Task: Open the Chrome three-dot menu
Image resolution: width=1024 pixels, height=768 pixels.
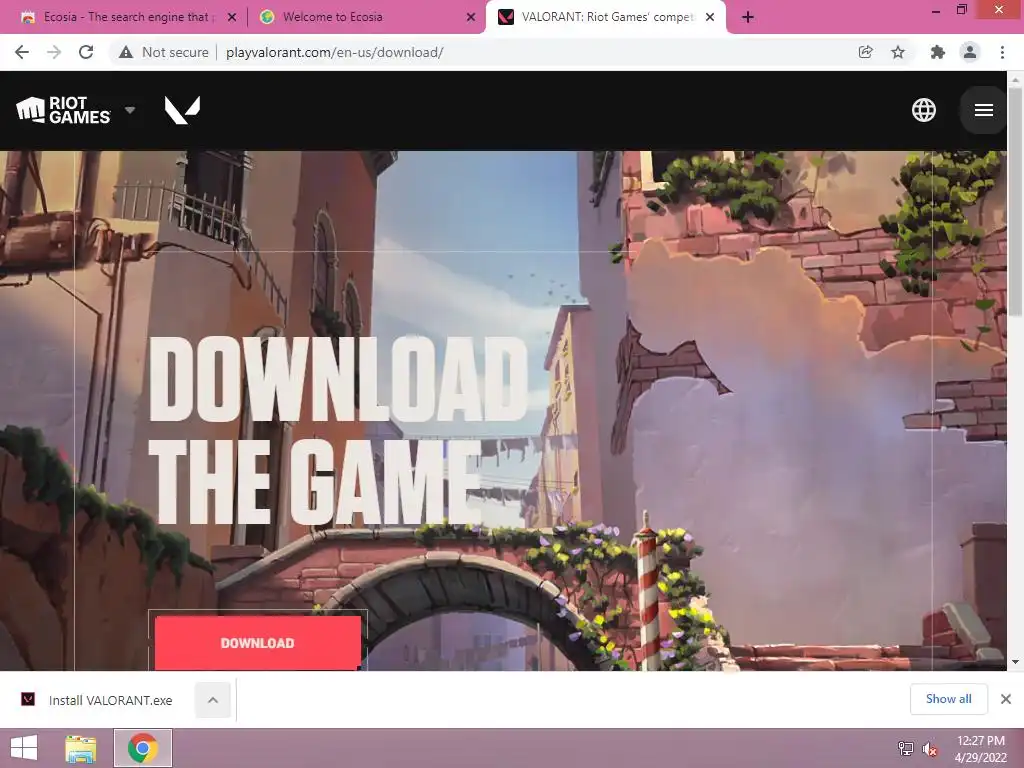Action: 1002,52
